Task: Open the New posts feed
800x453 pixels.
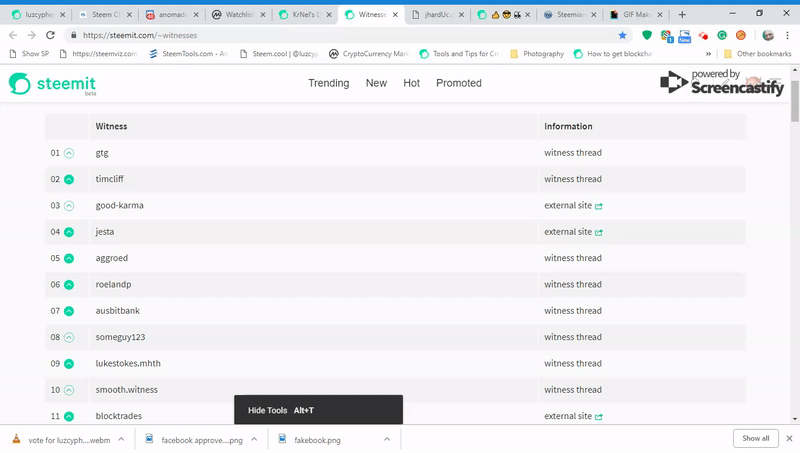Action: tap(376, 83)
